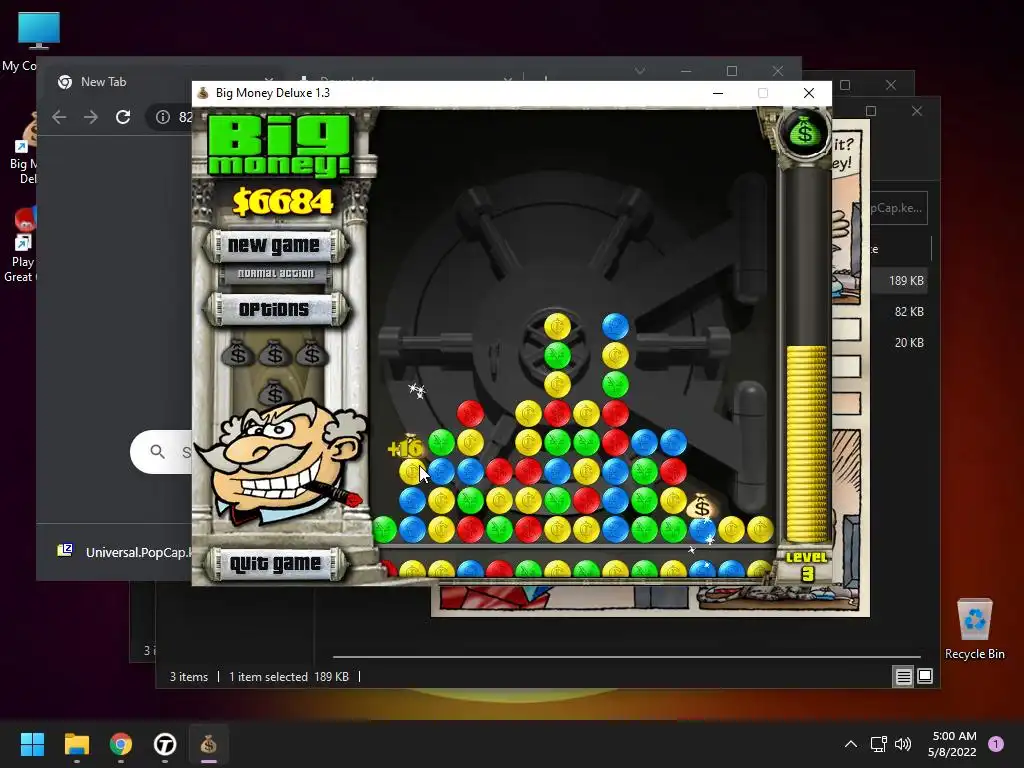The width and height of the screenshot is (1024, 768).
Task: Open File Explorer from the taskbar
Action: (76, 744)
